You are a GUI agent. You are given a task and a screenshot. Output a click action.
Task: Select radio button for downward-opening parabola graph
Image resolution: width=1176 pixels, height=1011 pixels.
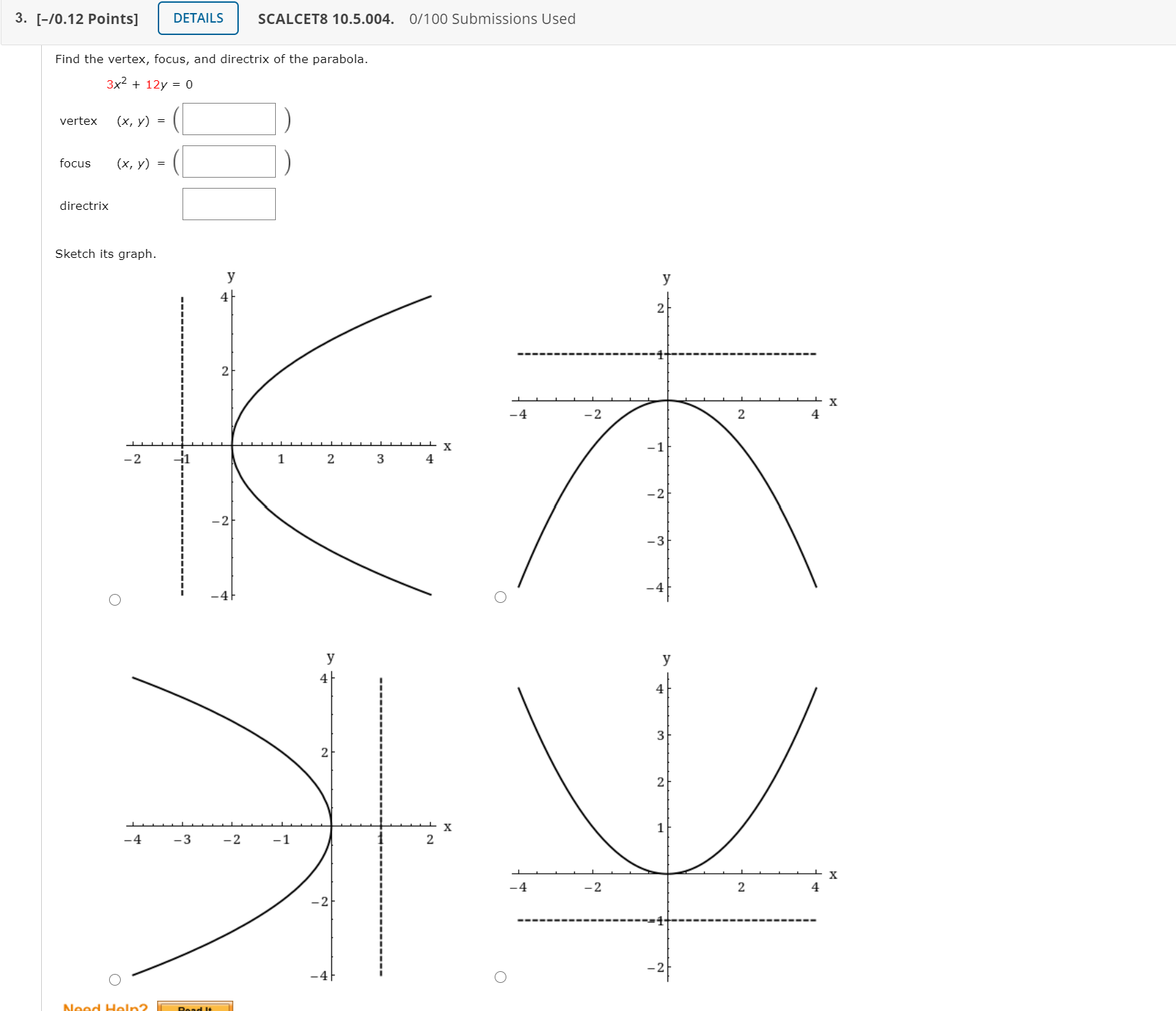(501, 597)
